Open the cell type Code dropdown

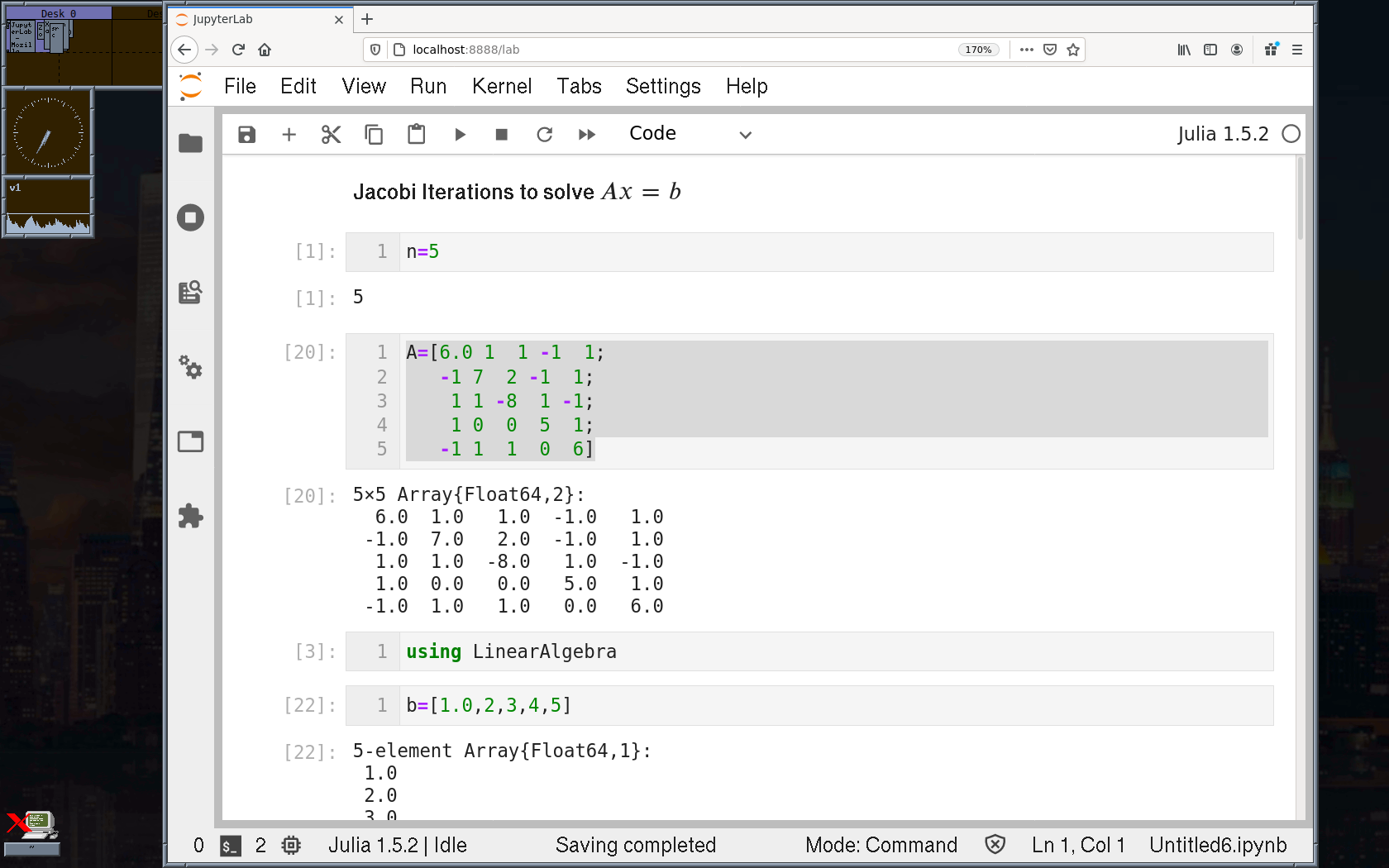coord(690,134)
